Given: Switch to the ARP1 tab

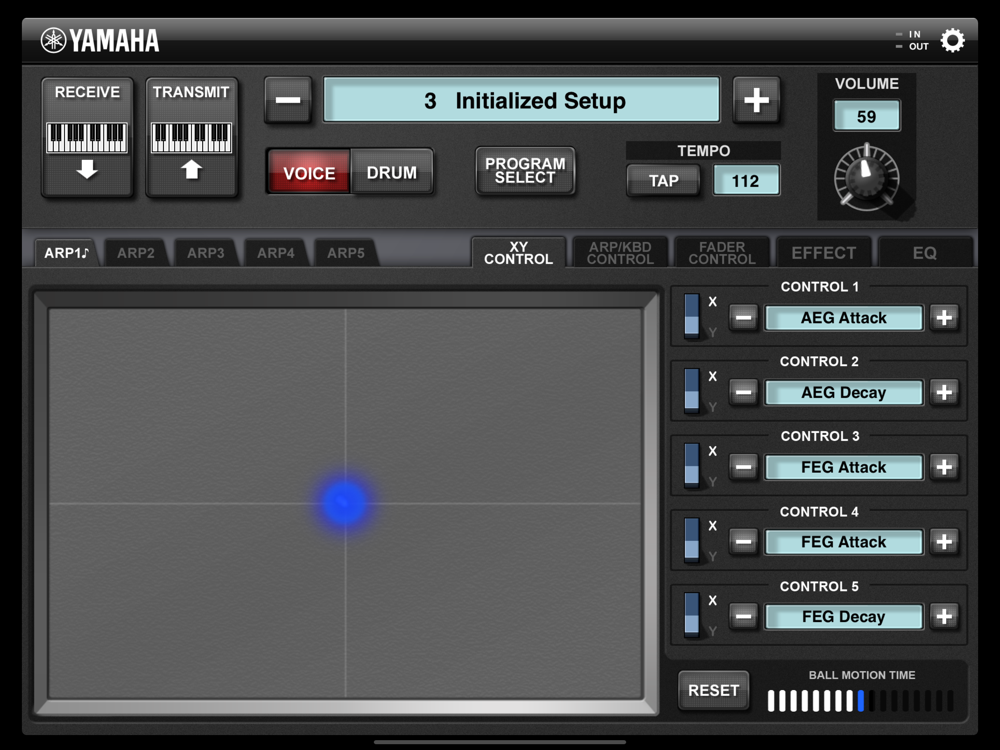Looking at the screenshot, I should [66, 253].
